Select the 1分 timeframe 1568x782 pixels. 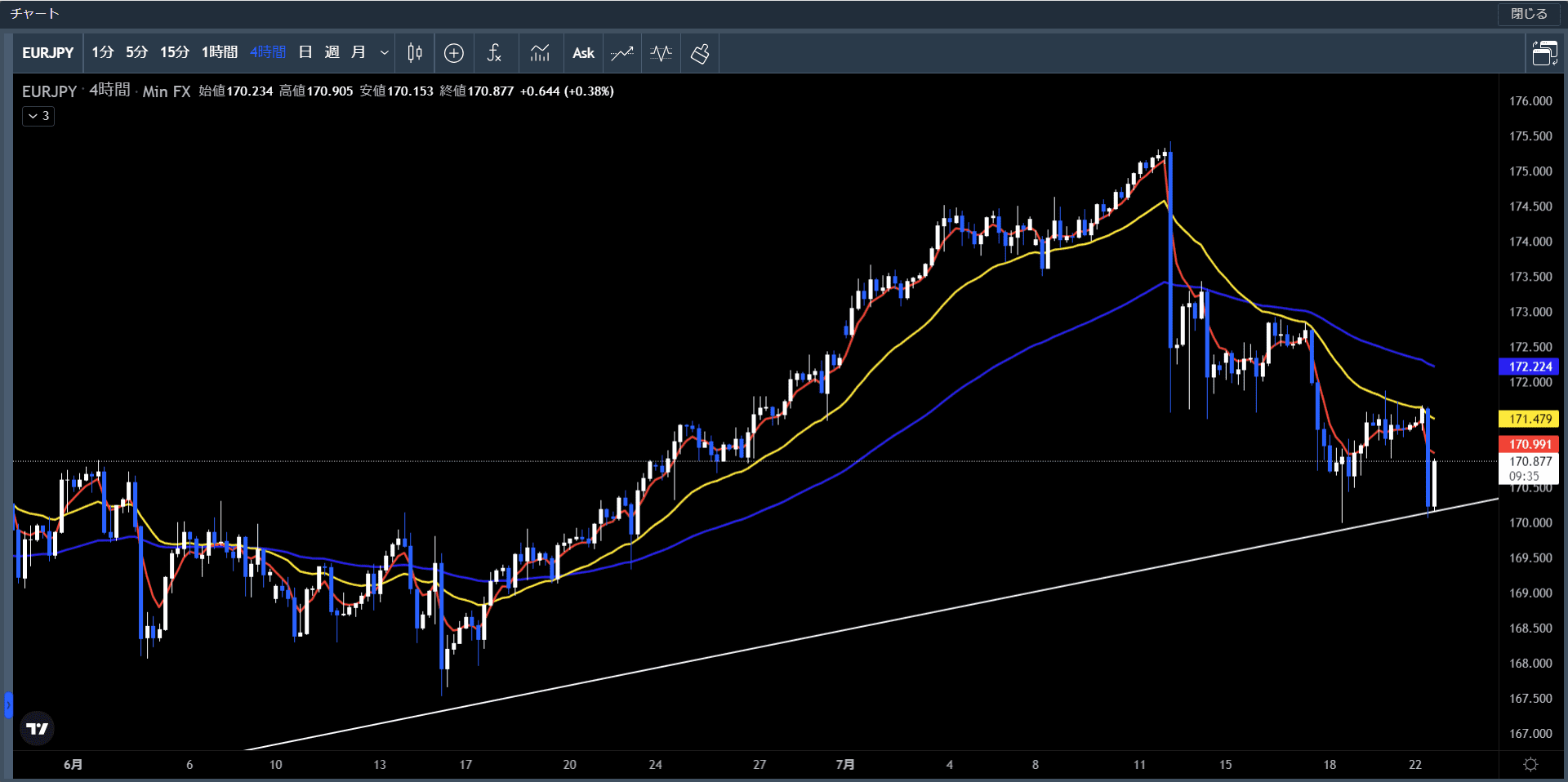(102, 53)
